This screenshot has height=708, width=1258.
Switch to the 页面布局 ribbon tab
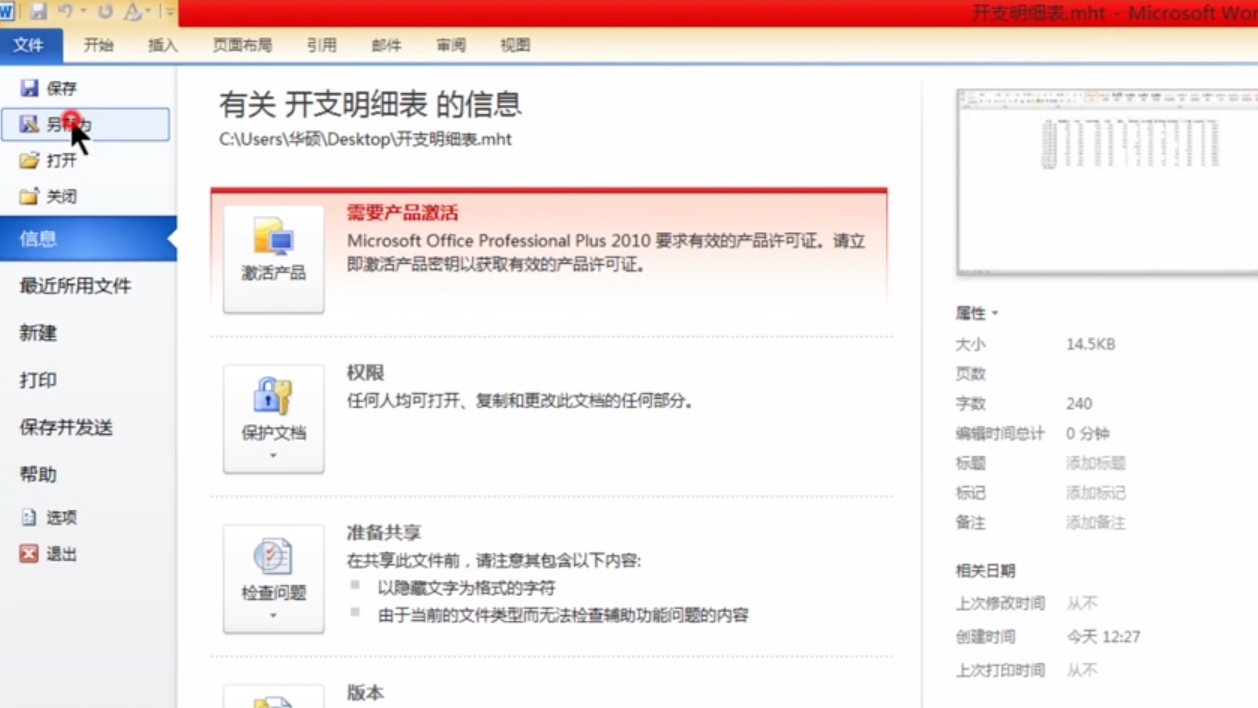click(x=242, y=45)
